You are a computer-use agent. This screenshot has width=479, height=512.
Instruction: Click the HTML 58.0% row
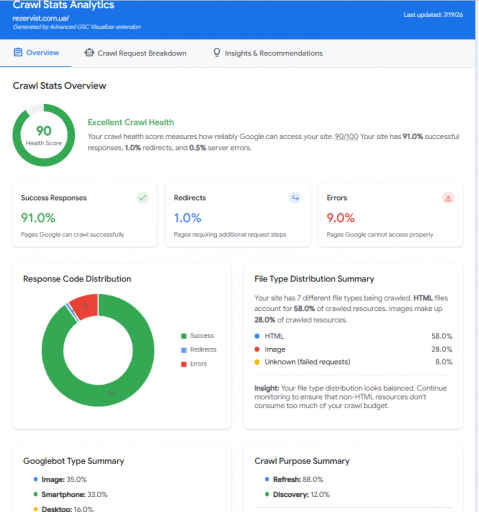353,336
